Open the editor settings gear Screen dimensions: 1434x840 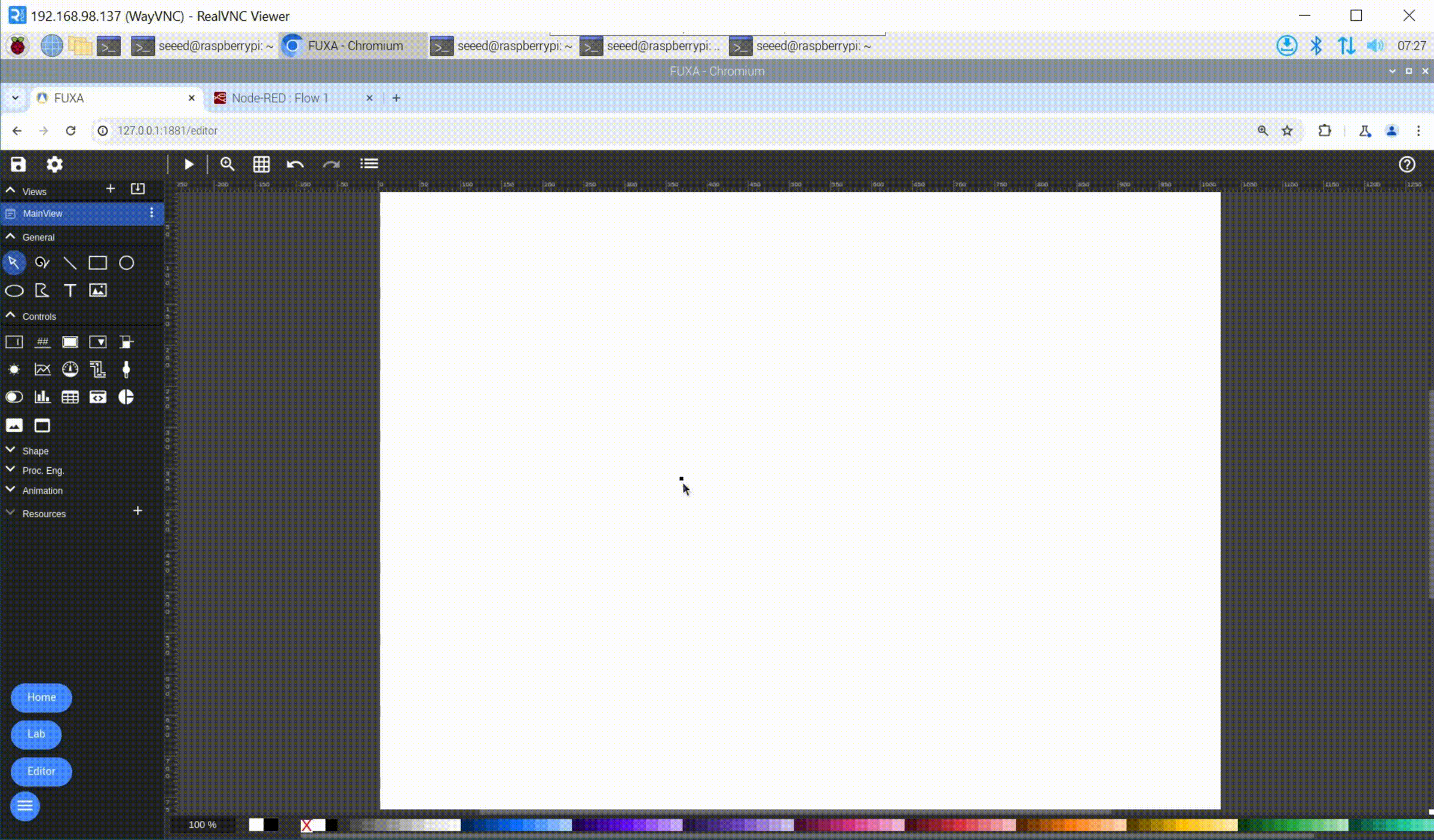pyautogui.click(x=54, y=164)
